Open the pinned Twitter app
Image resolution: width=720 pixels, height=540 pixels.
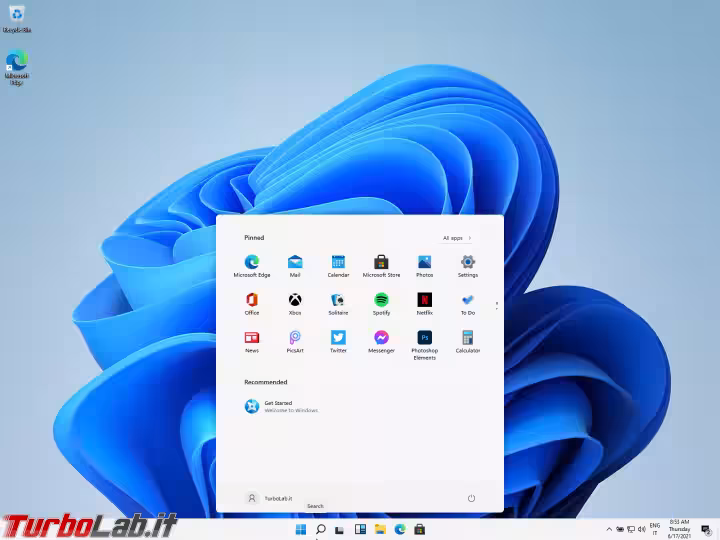pyautogui.click(x=338, y=339)
